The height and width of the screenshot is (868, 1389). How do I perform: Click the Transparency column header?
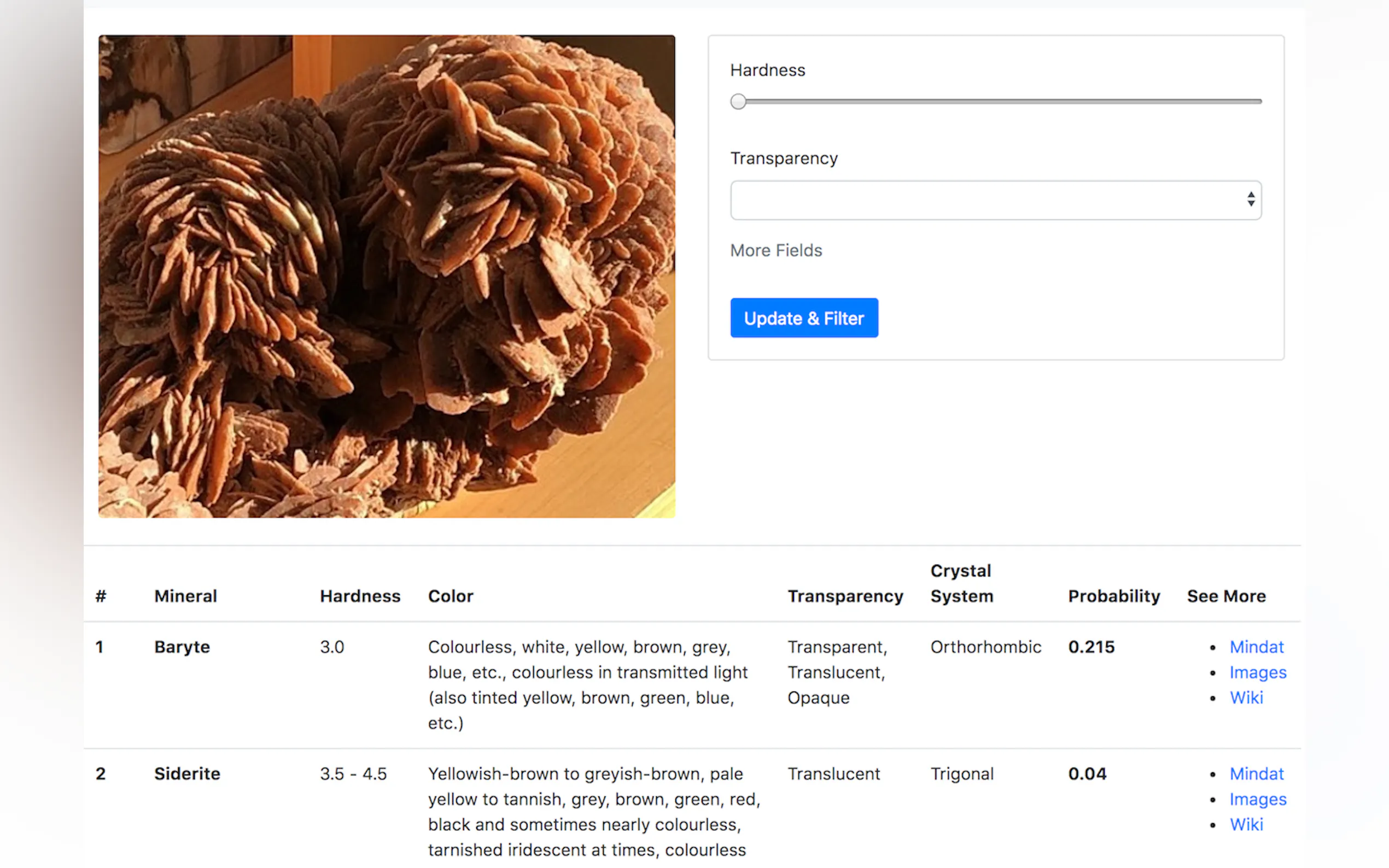point(845,596)
